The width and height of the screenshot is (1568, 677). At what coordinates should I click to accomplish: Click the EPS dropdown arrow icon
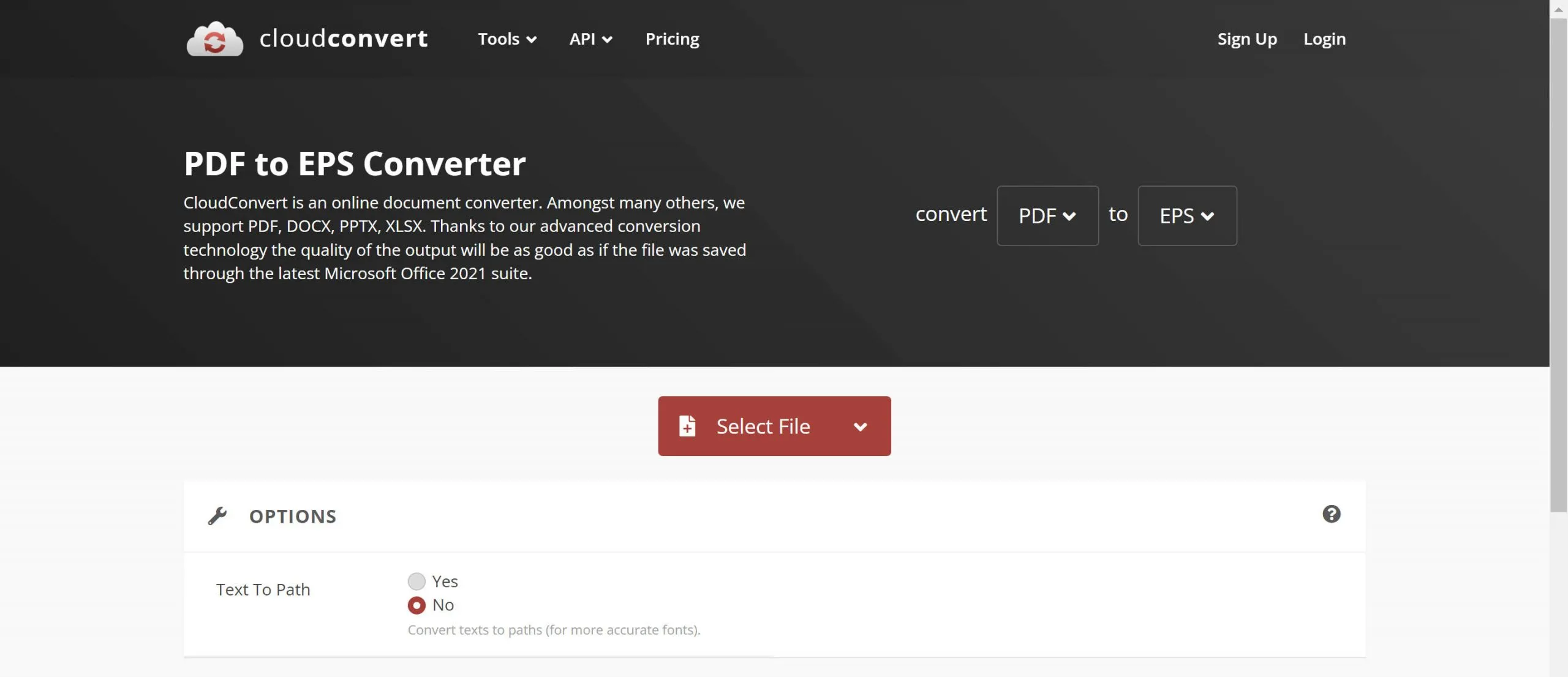point(1207,215)
